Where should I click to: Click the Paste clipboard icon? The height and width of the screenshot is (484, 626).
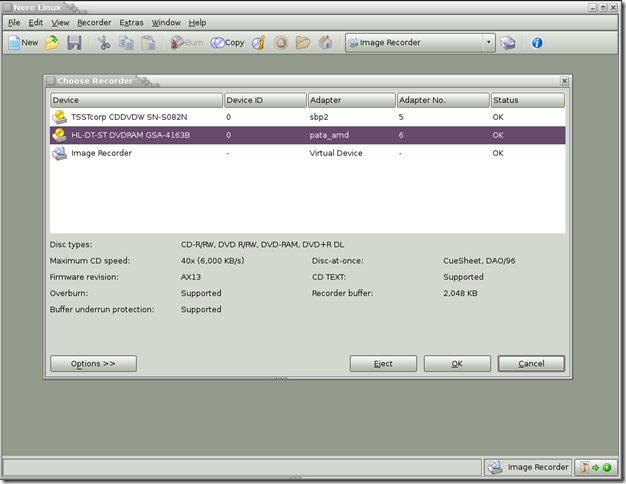148,42
